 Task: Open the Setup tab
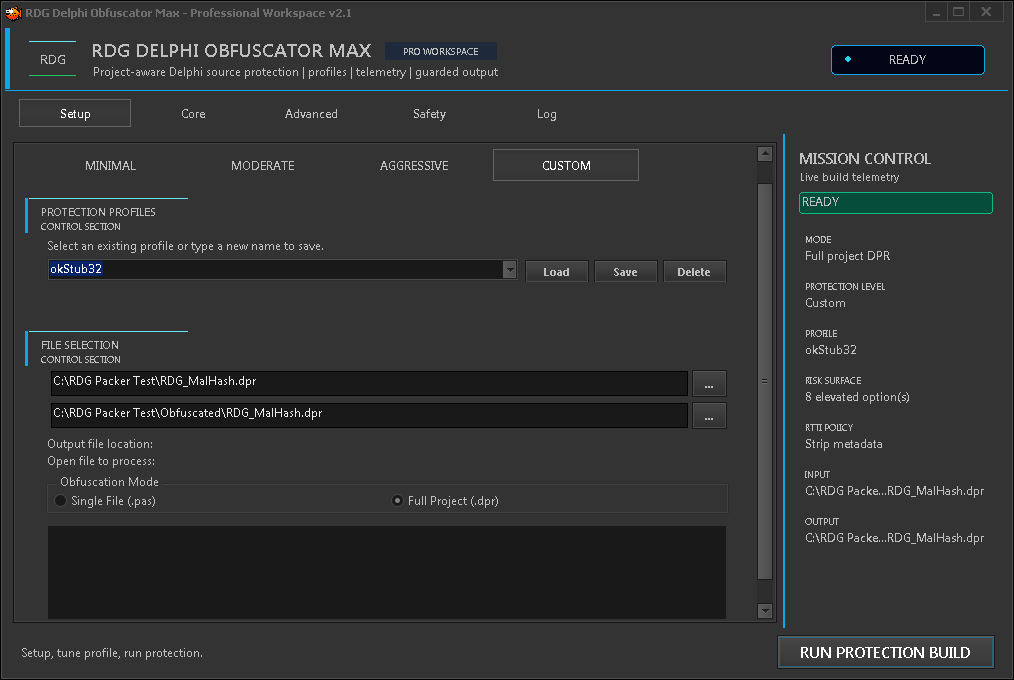[x=75, y=113]
